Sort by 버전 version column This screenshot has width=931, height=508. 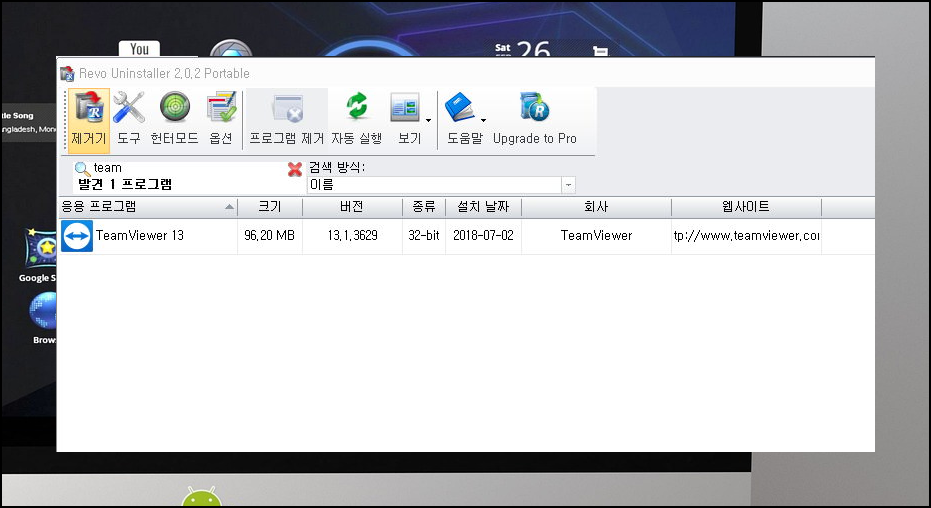pos(352,207)
